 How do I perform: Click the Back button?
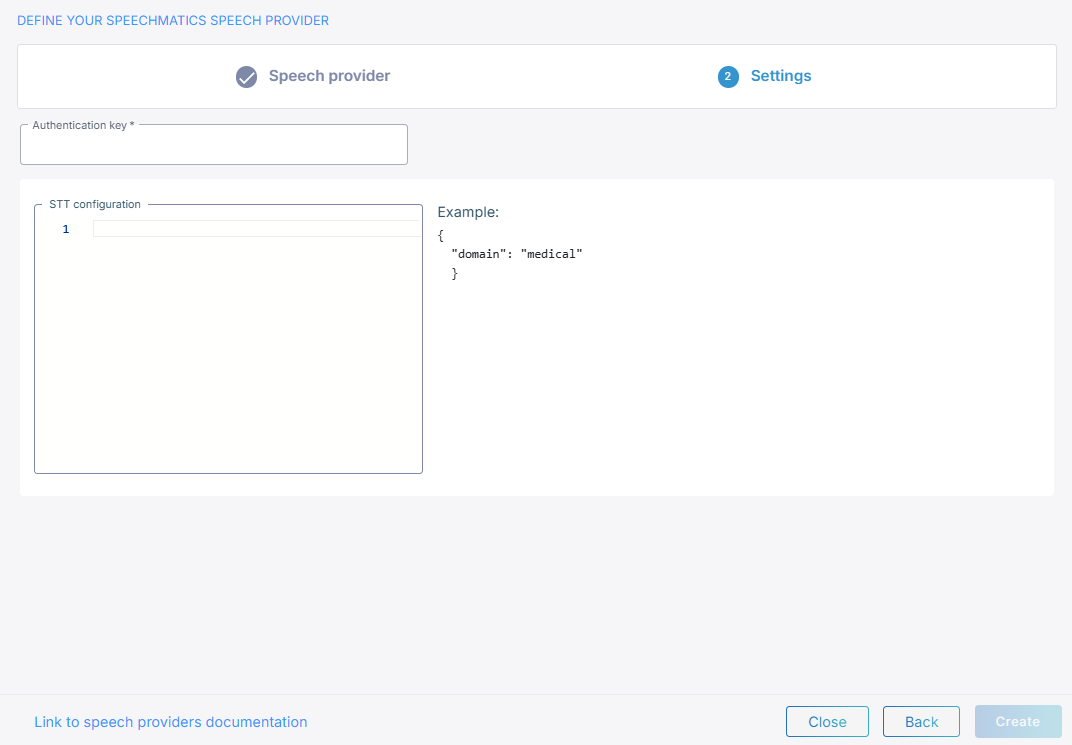[x=922, y=722]
